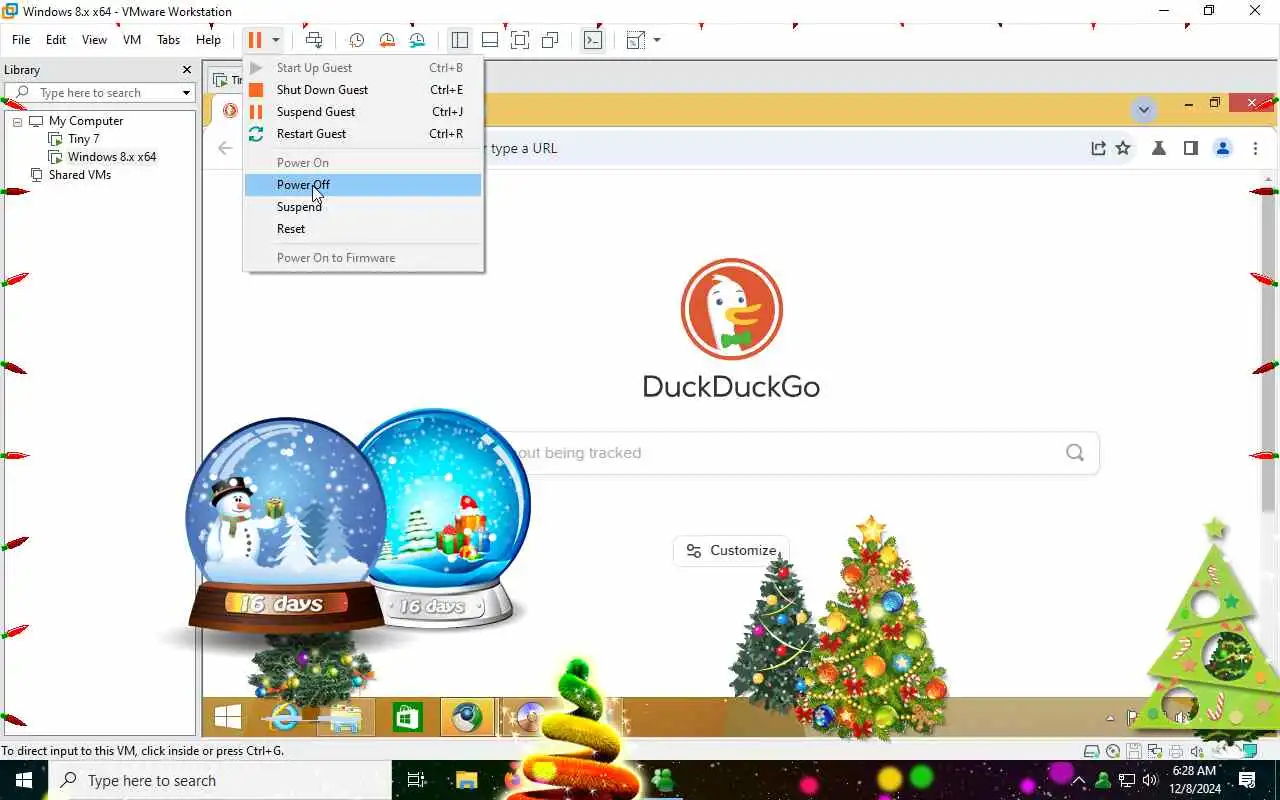This screenshot has height=800, width=1280.
Task: Collapse the My Computer tree node
Action: (x=17, y=121)
